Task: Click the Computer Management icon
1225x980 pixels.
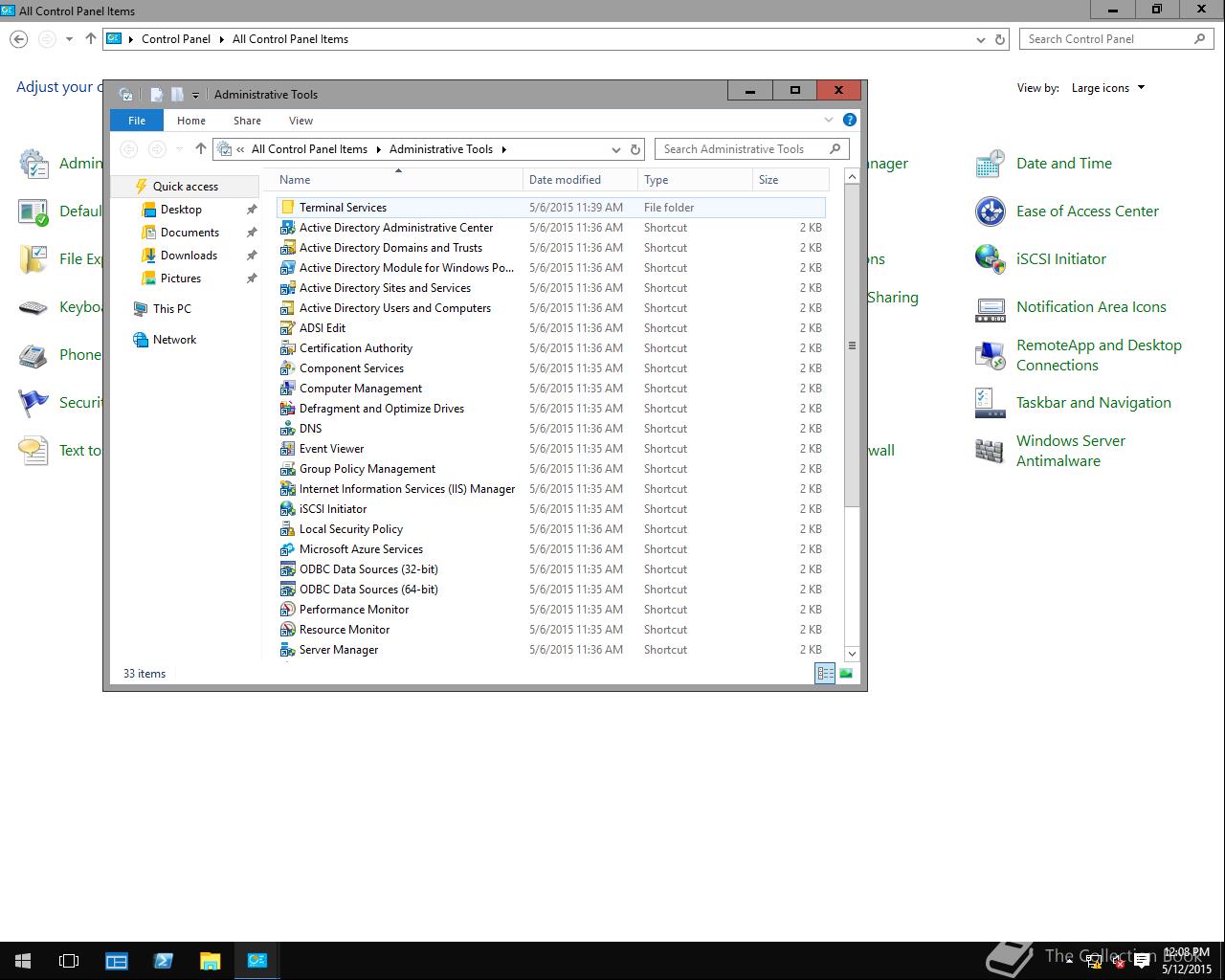Action: (x=287, y=389)
